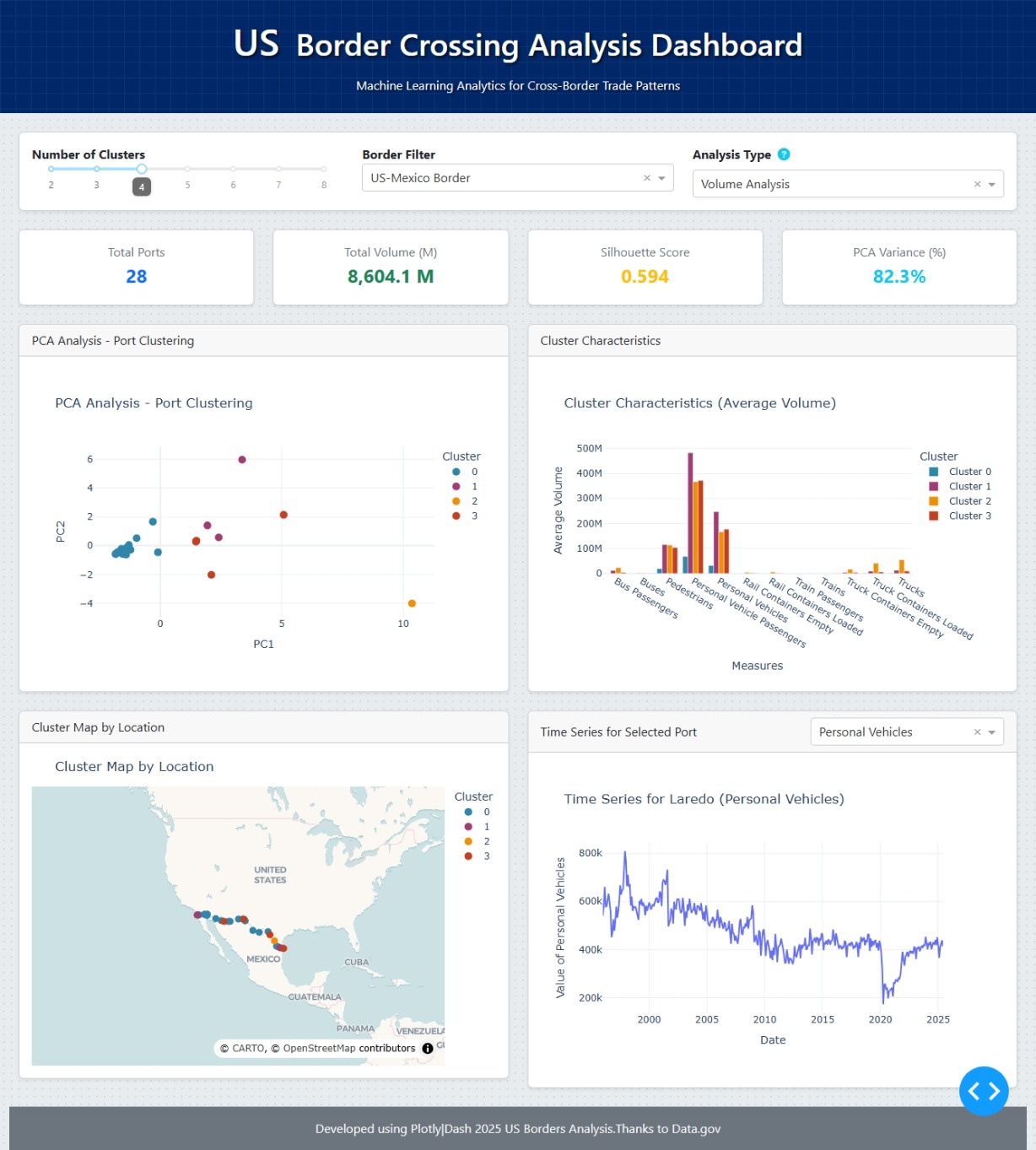The height and width of the screenshot is (1150, 1036).
Task: Click the CARTO attribution link
Action: (248, 1049)
